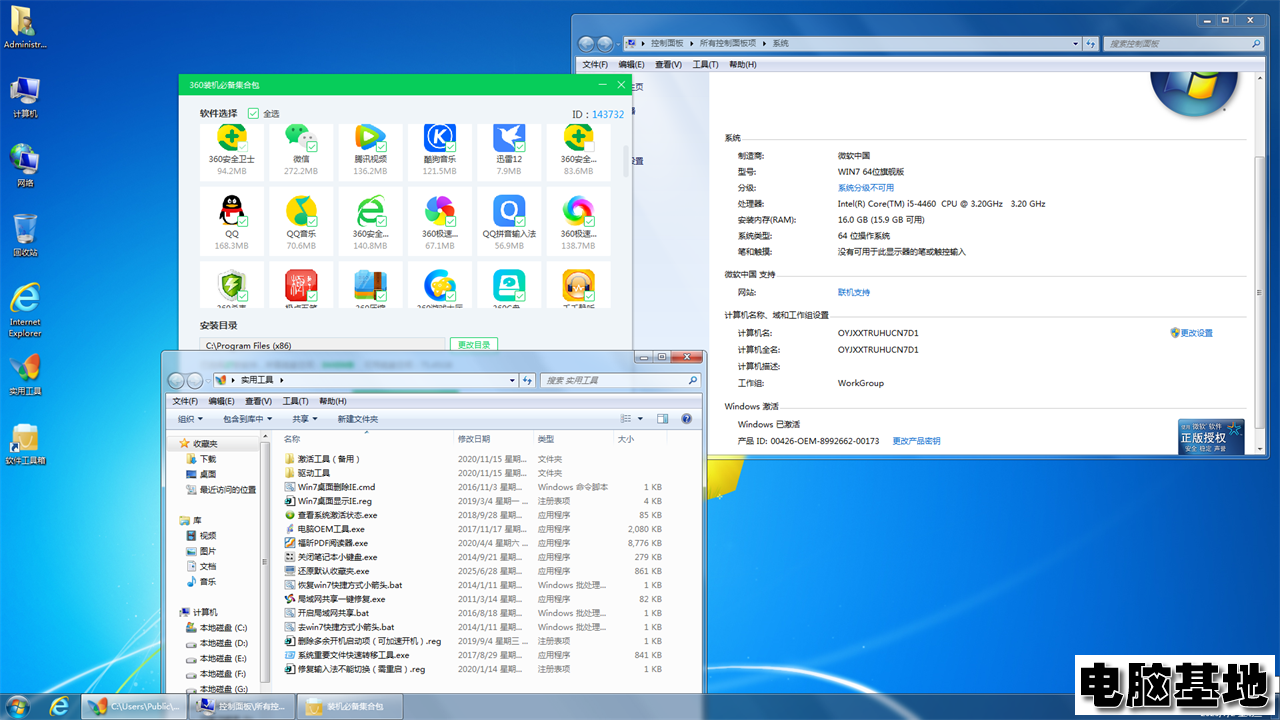Viewport: 1280px width, 720px height.
Task: Click search magnifier in 实用工具 window
Action: [x=692, y=380]
